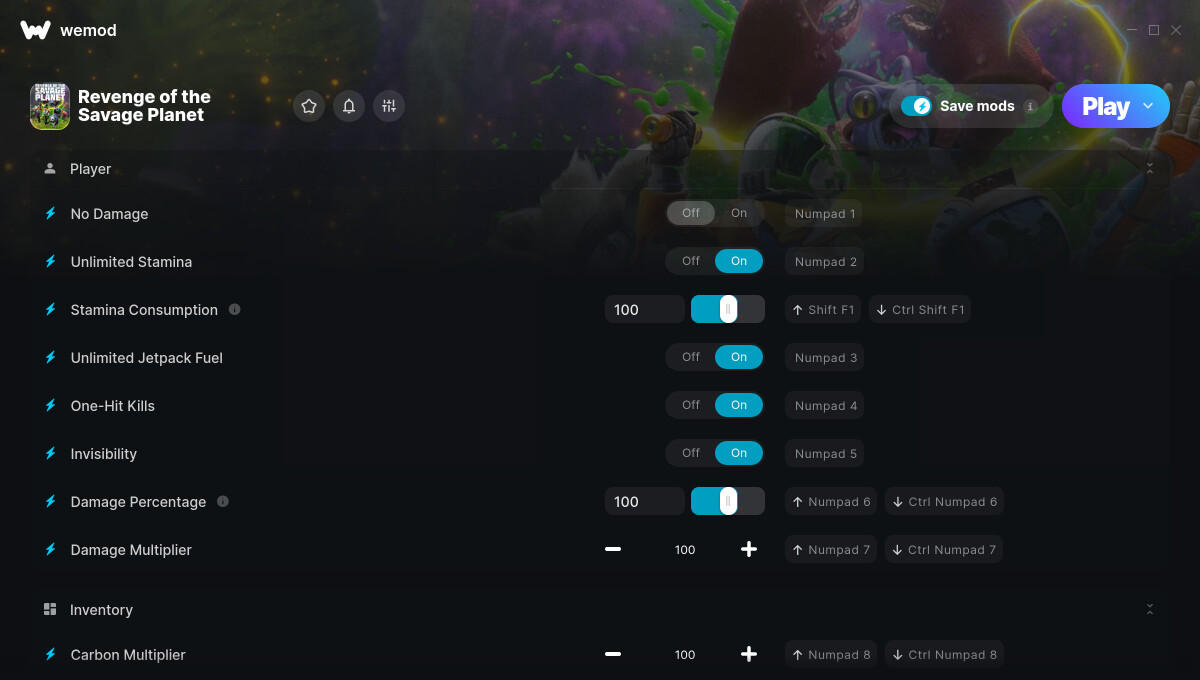This screenshot has height=680, width=1200.
Task: Toggle the Save mods switch
Action: pos(916,106)
